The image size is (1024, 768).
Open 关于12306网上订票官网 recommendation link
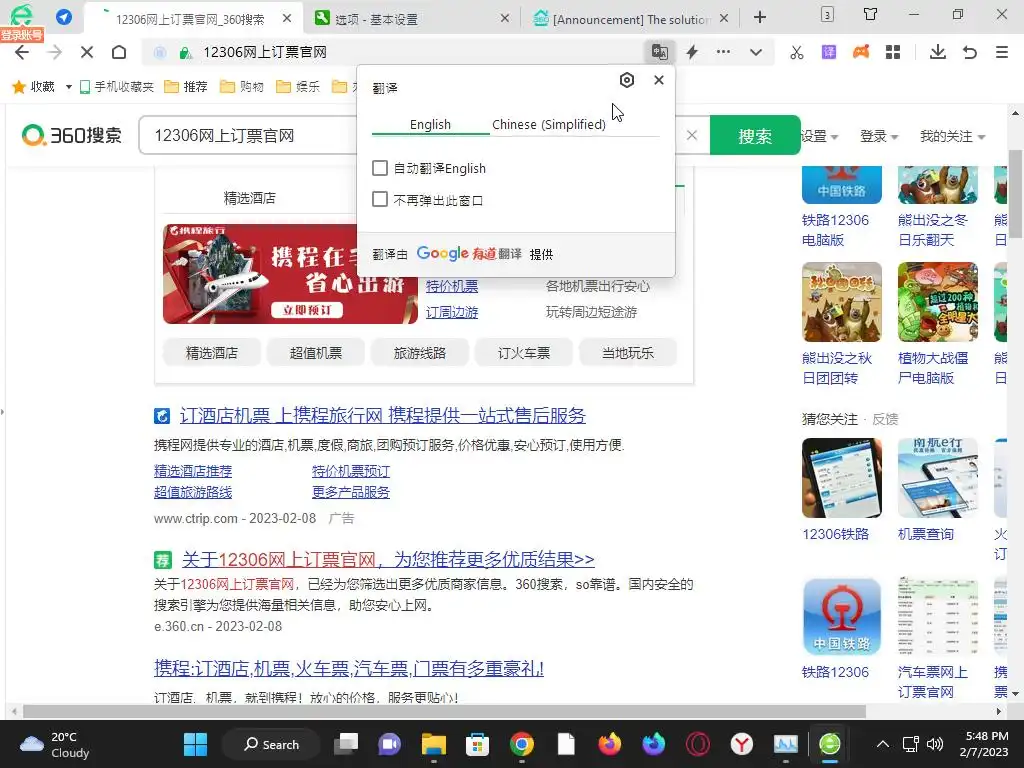pyautogui.click(x=388, y=560)
